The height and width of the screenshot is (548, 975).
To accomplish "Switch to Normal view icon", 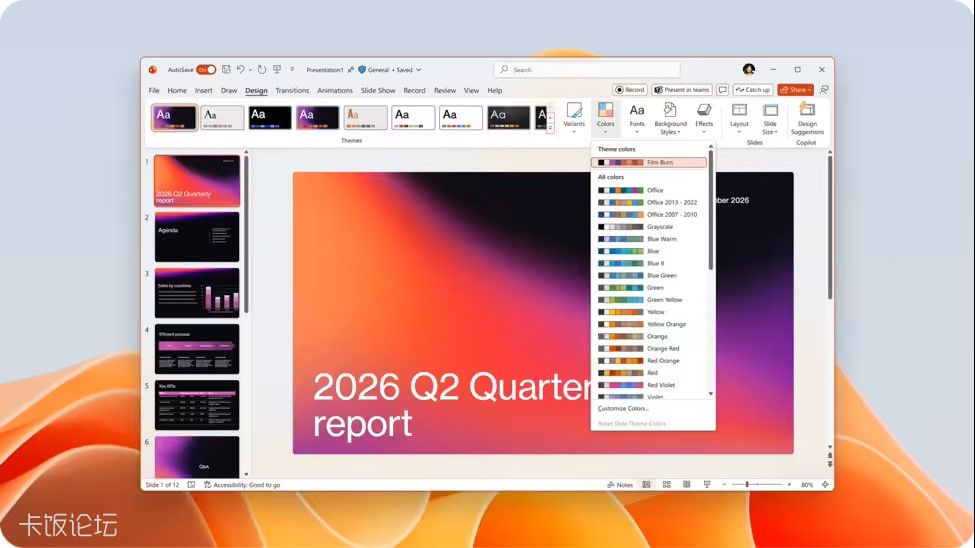I will pos(647,485).
